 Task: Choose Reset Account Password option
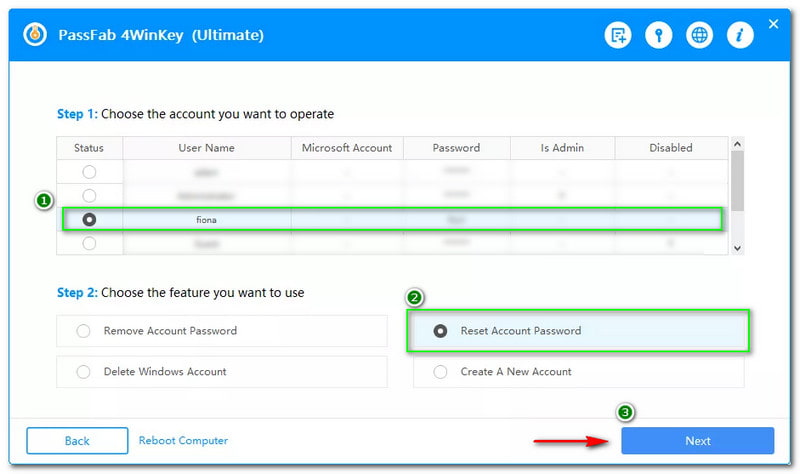click(x=440, y=331)
